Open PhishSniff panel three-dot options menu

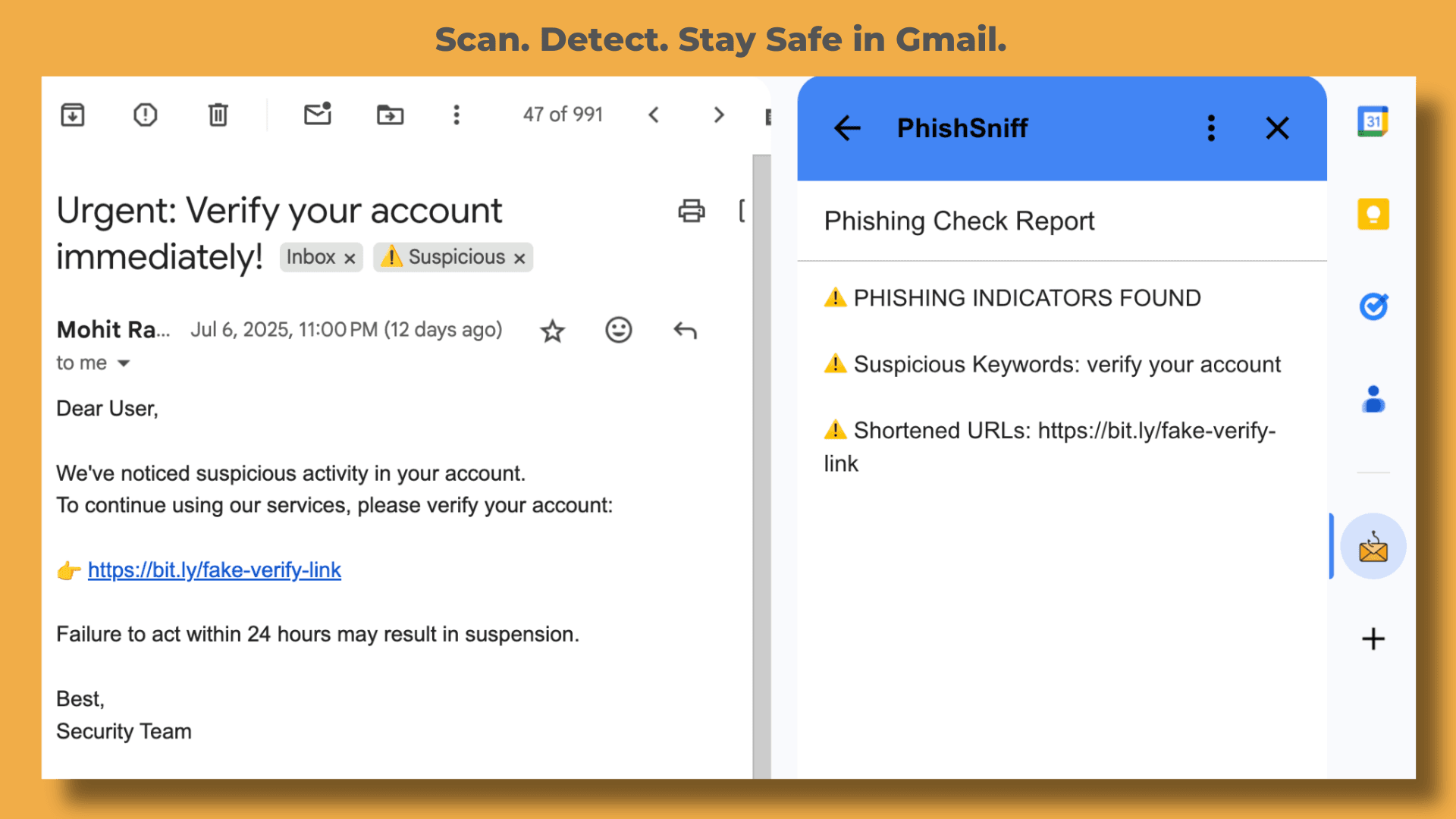(1211, 128)
